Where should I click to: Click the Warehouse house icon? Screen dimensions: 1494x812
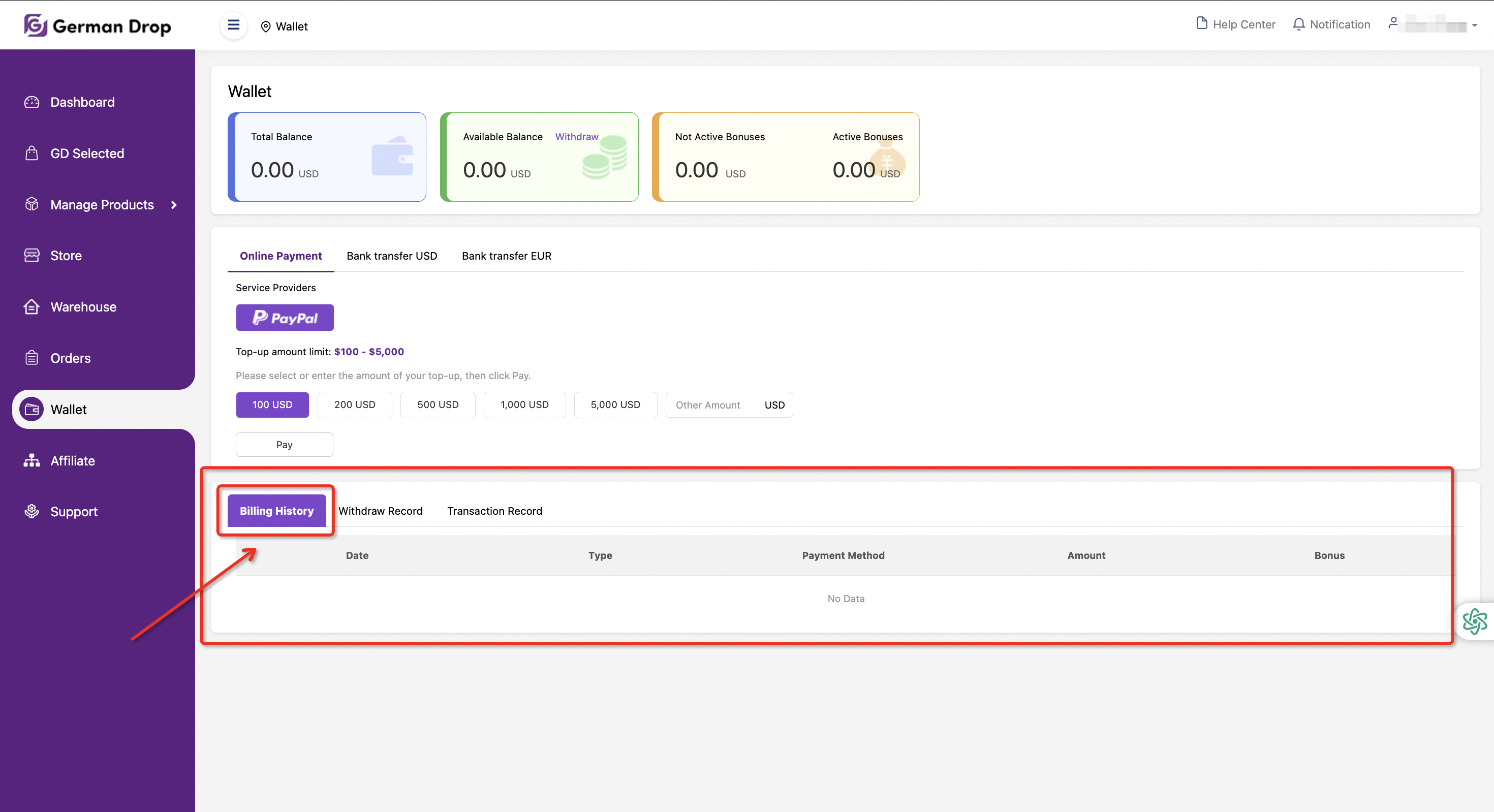(32, 306)
